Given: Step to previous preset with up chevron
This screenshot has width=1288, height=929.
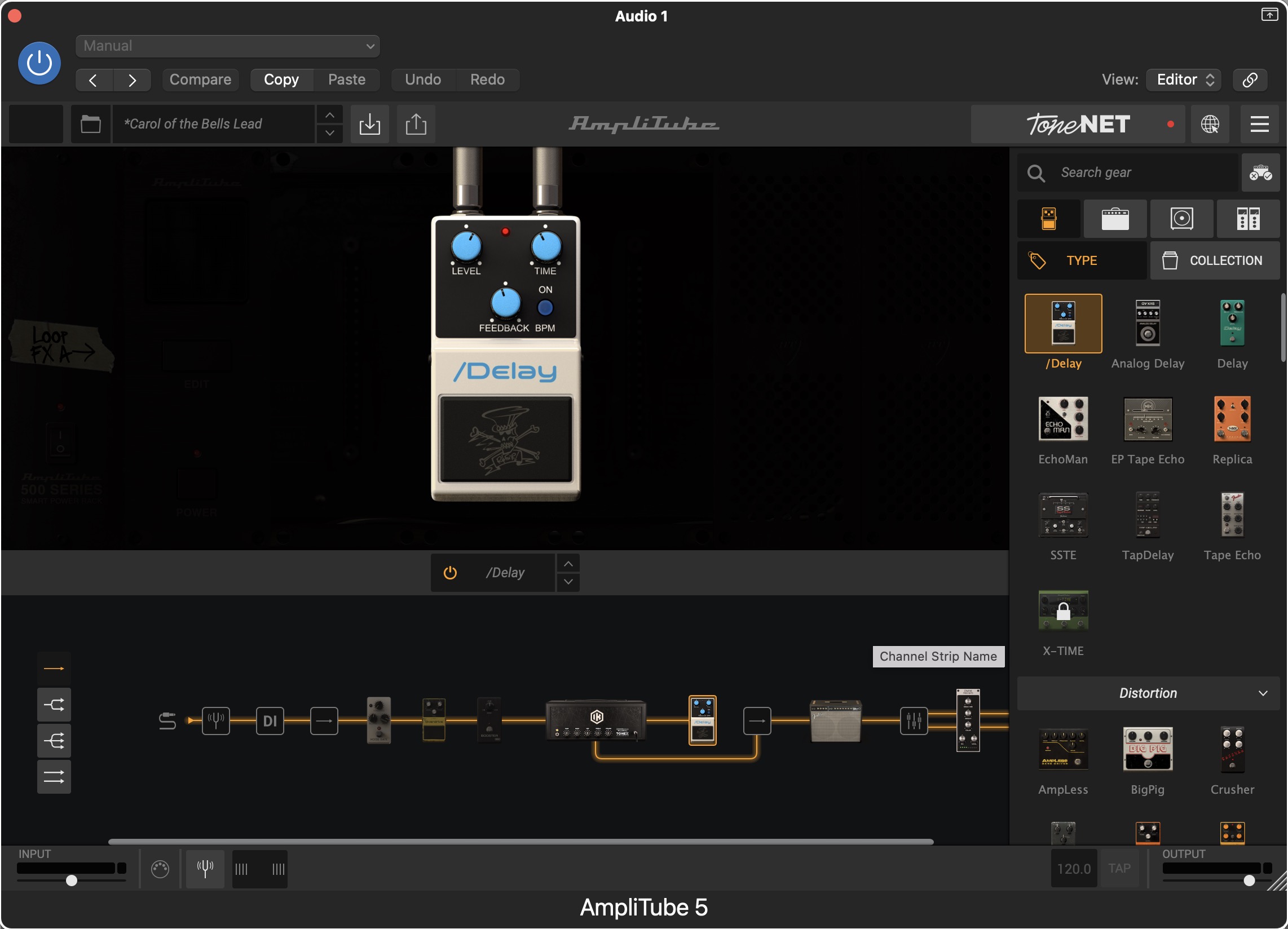Looking at the screenshot, I should click(329, 115).
